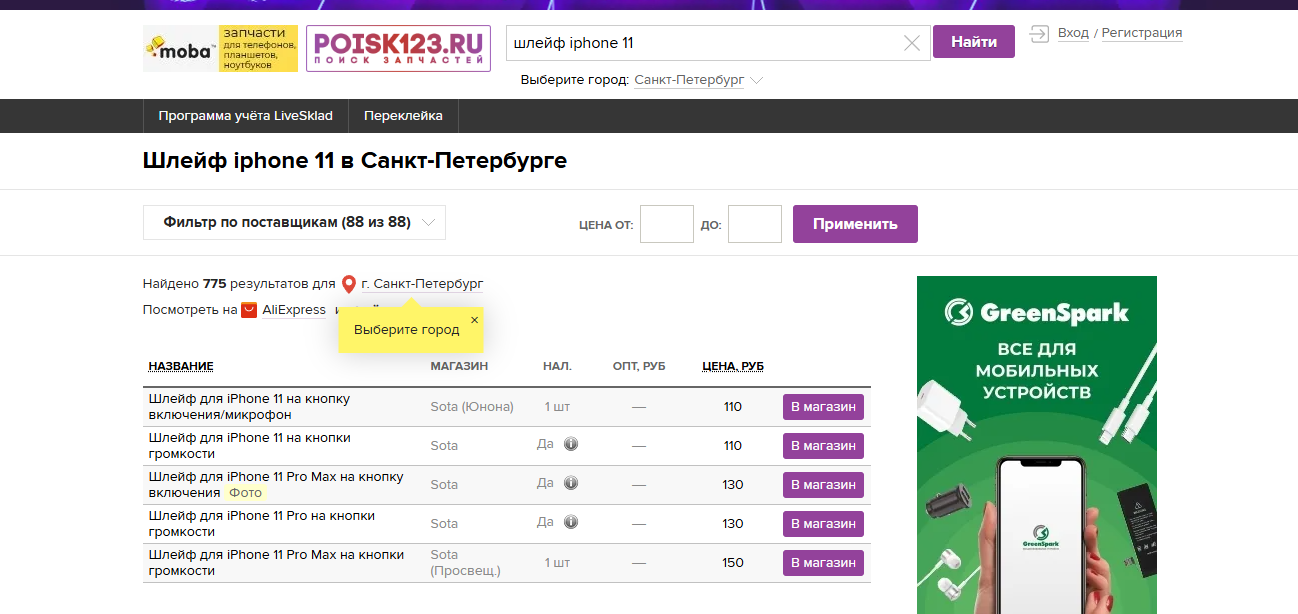This screenshot has width=1298, height=614.
Task: Click info icon in iPhone 11 кнопки громкости row
Action: click(571, 444)
